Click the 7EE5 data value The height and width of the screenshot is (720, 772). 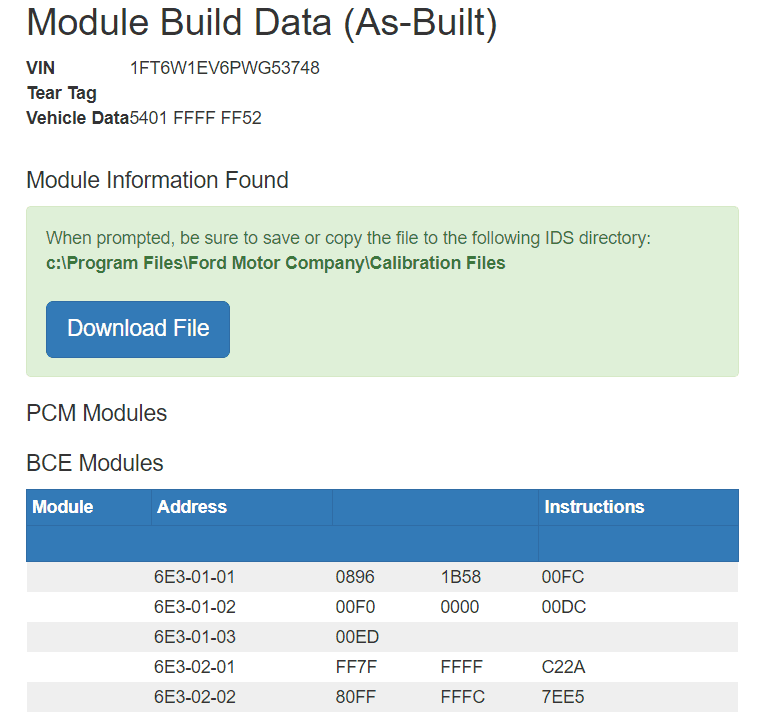[x=563, y=697]
